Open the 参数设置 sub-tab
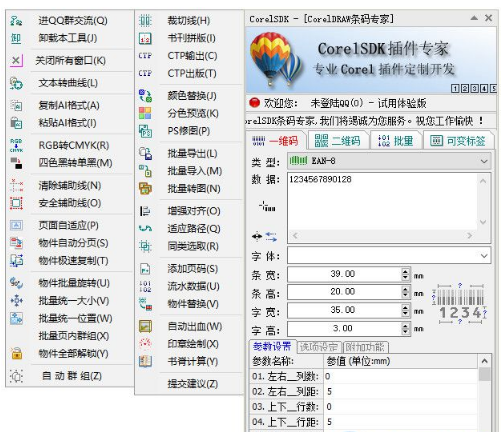This screenshot has width=502, height=432. coord(272,347)
